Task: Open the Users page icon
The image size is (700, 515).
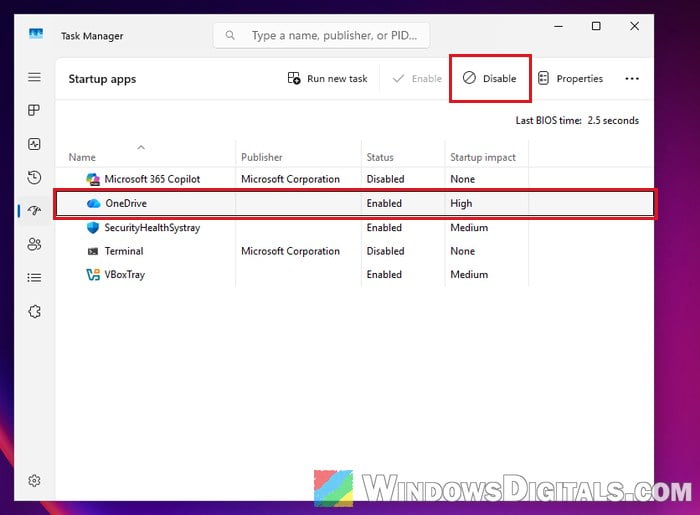Action: (x=34, y=244)
